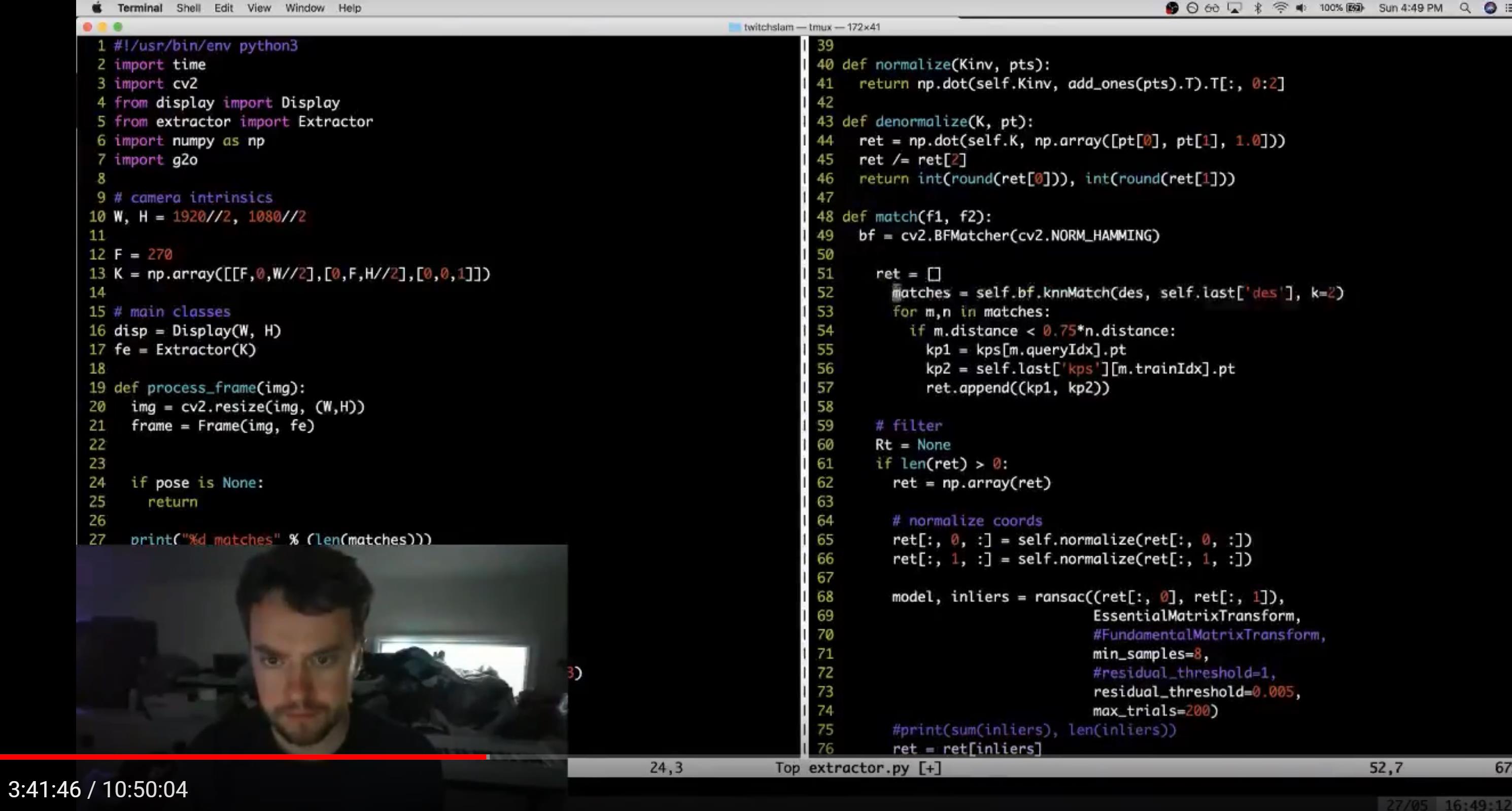Click the OBS status icon in menu bar
The height and width of the screenshot is (811, 1512).
click(1172, 8)
